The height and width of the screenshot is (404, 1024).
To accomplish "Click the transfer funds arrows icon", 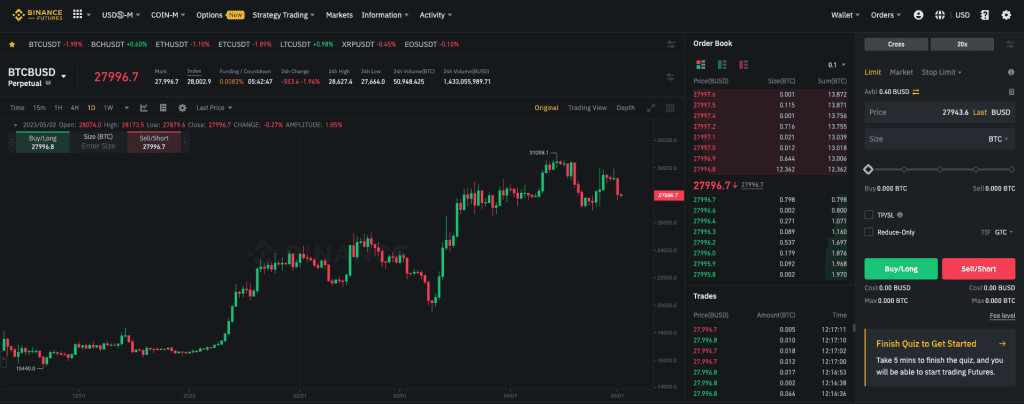I will 916,91.
